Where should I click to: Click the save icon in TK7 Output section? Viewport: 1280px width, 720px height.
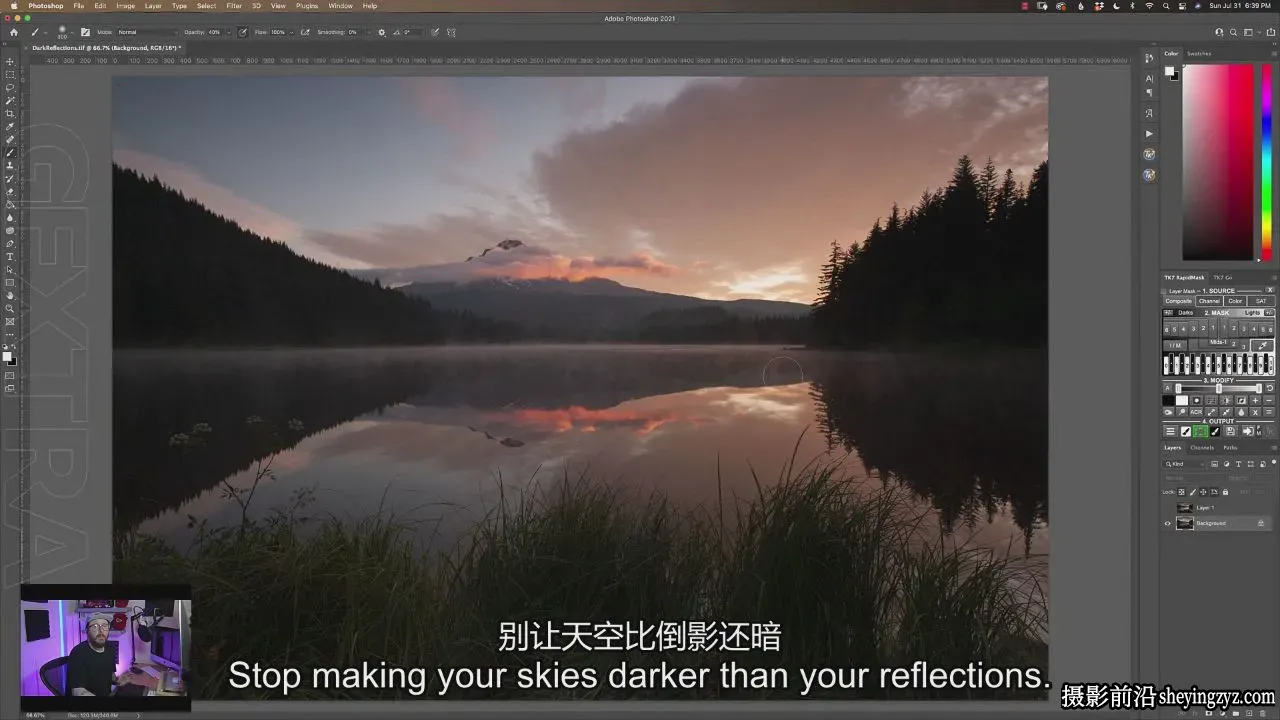(x=1231, y=431)
